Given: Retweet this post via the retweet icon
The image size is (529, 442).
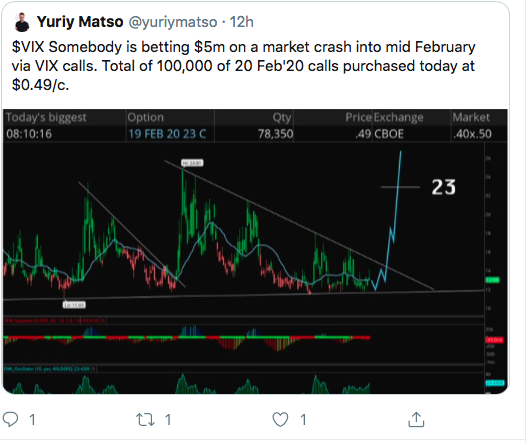Looking at the screenshot, I should (145, 420).
